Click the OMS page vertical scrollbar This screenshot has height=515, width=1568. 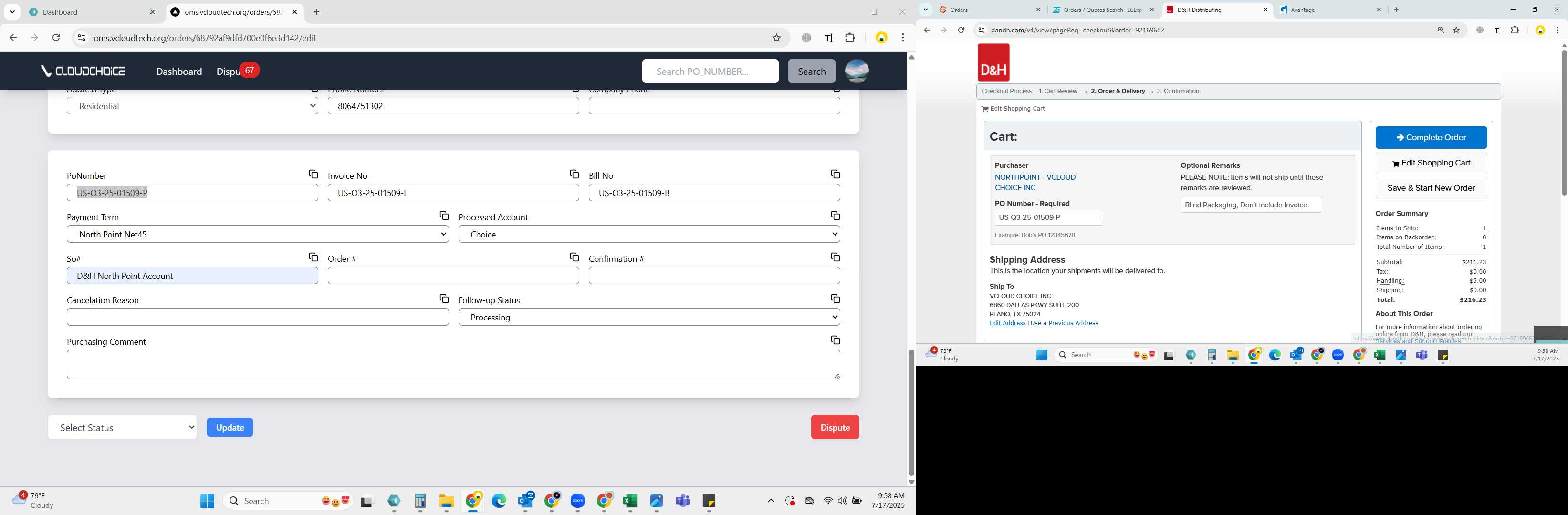[x=910, y=412]
